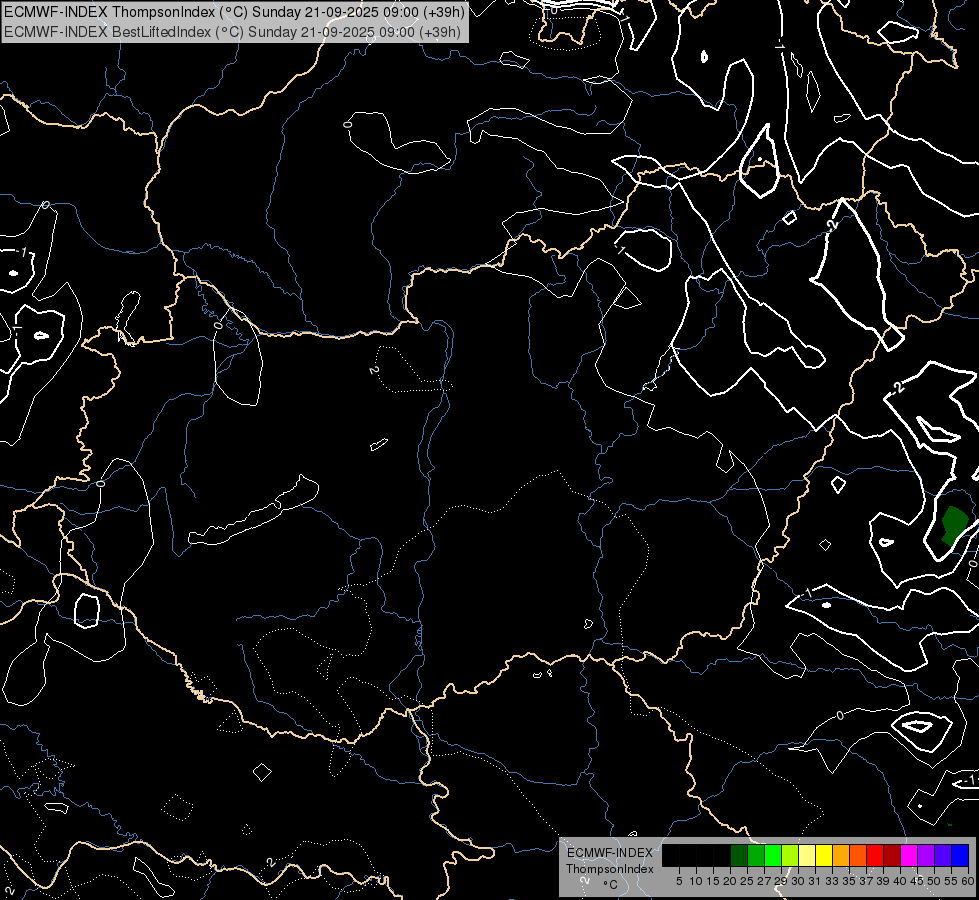
Task: Click the legend scale label 37
Action: coord(866,881)
